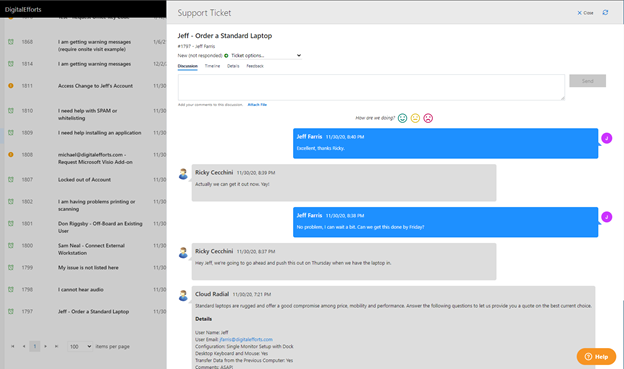Click status icon for ticket 1800

[11, 246]
